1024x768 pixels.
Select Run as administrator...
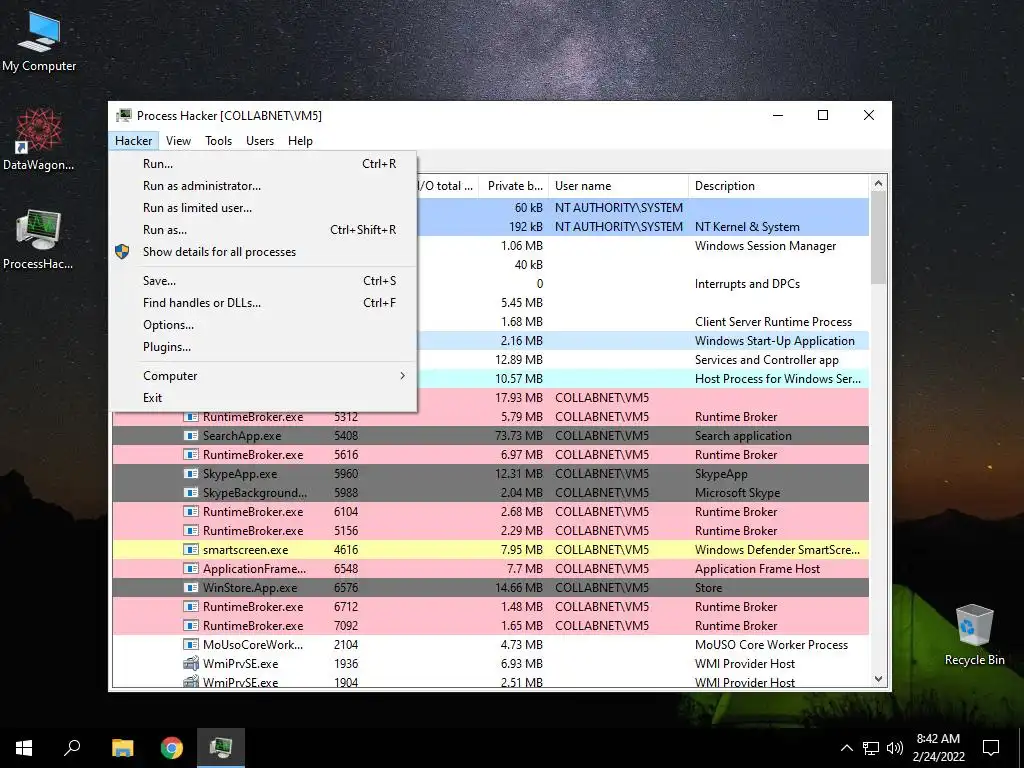(x=264, y=186)
